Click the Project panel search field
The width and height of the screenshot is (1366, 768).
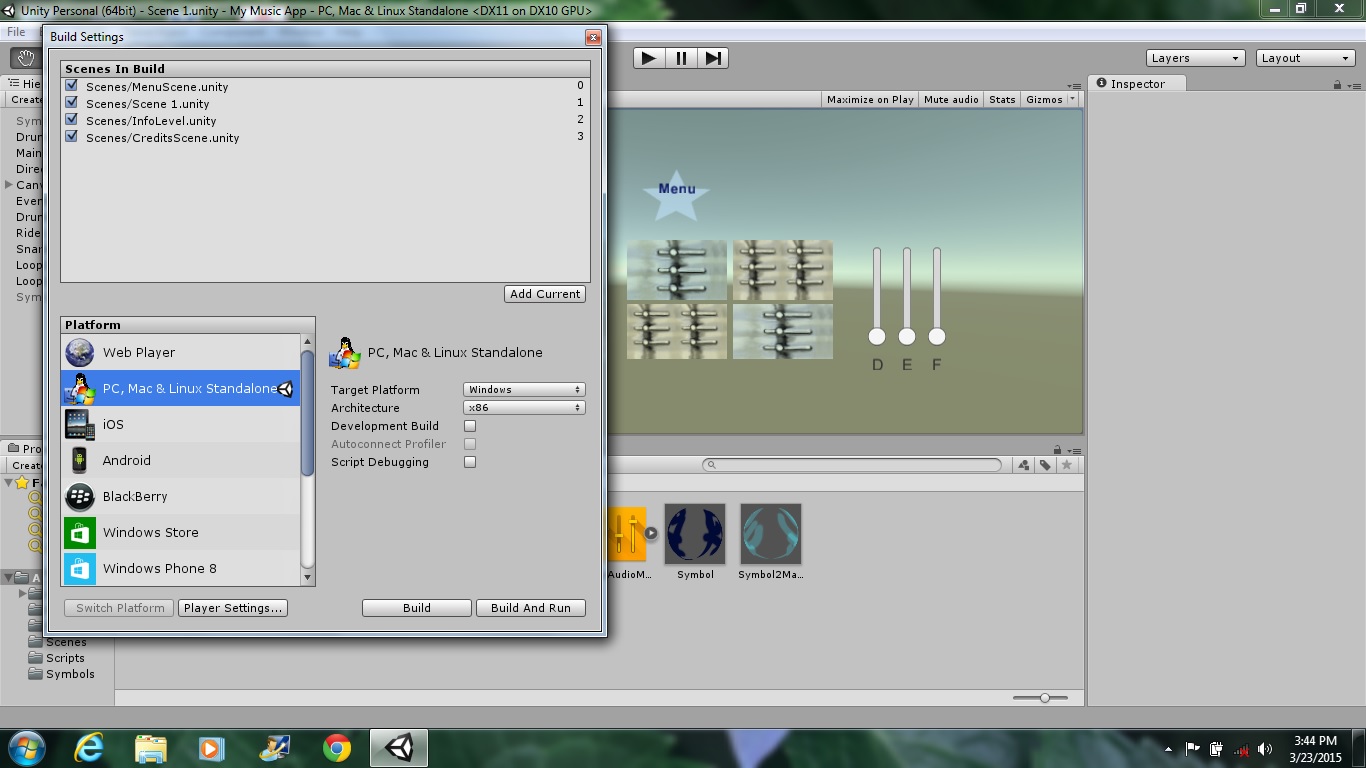click(x=852, y=465)
